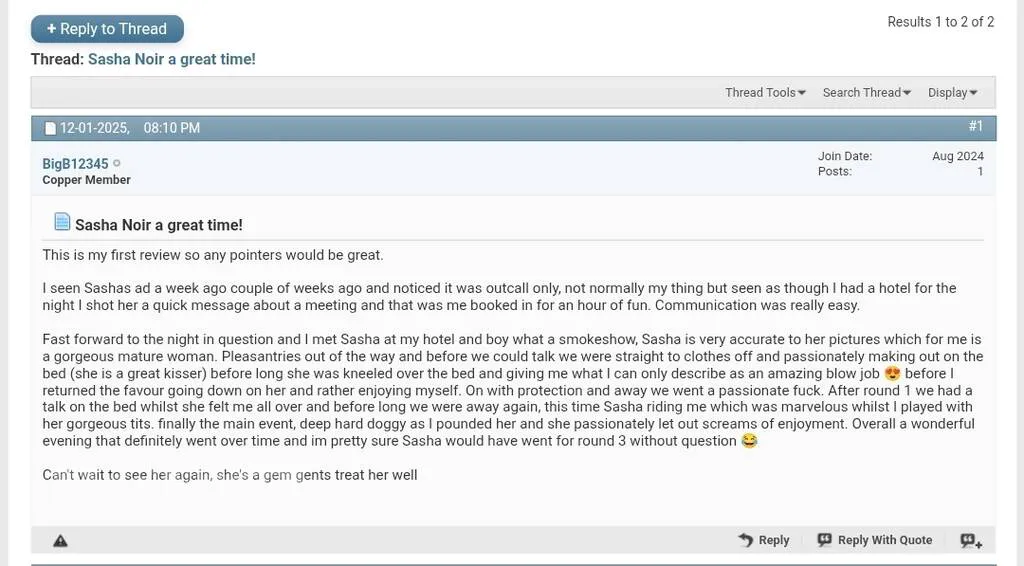Open the Search Thread dropdown
The height and width of the screenshot is (566, 1024).
point(866,92)
